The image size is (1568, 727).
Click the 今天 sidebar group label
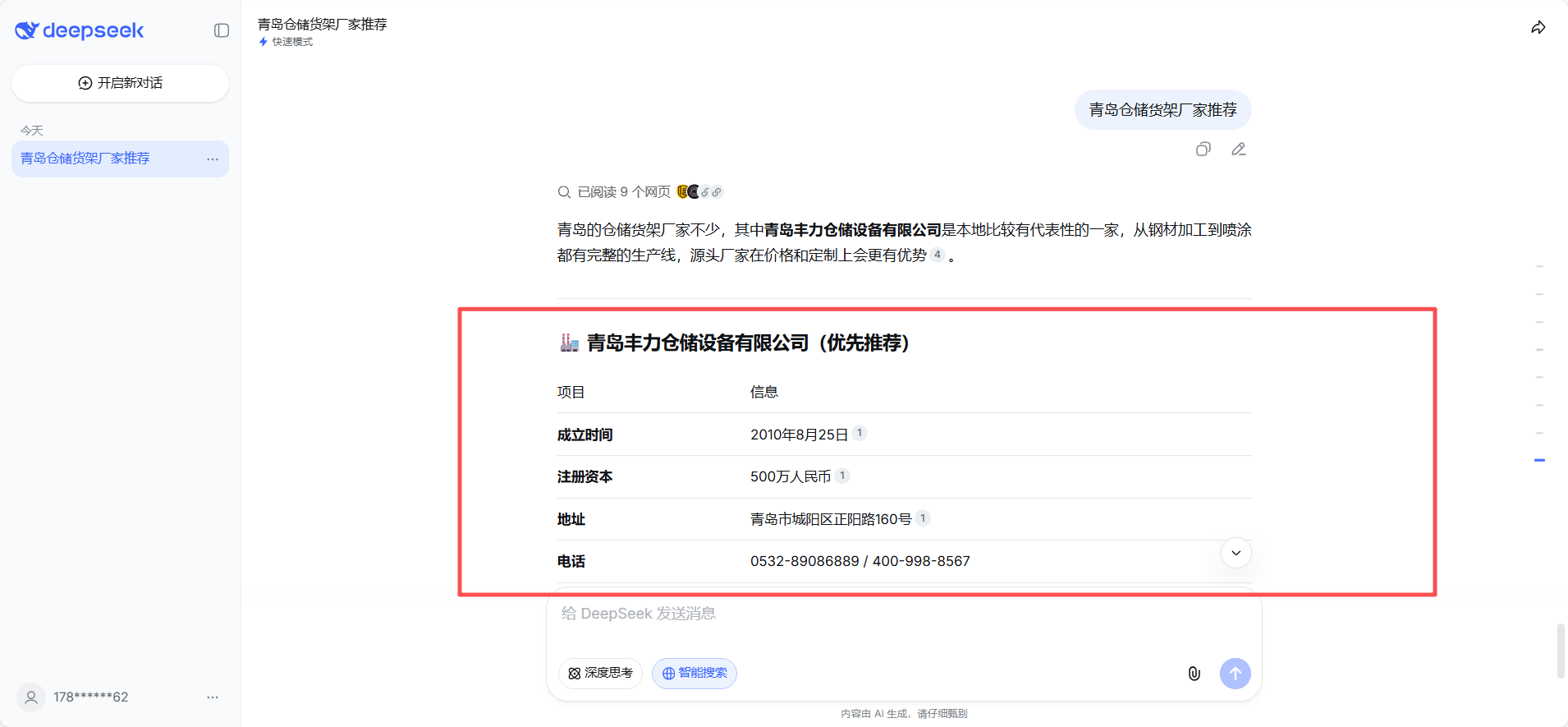pyautogui.click(x=32, y=131)
